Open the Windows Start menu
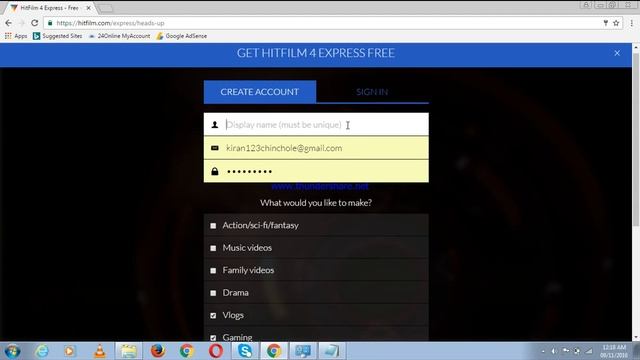 12,351
